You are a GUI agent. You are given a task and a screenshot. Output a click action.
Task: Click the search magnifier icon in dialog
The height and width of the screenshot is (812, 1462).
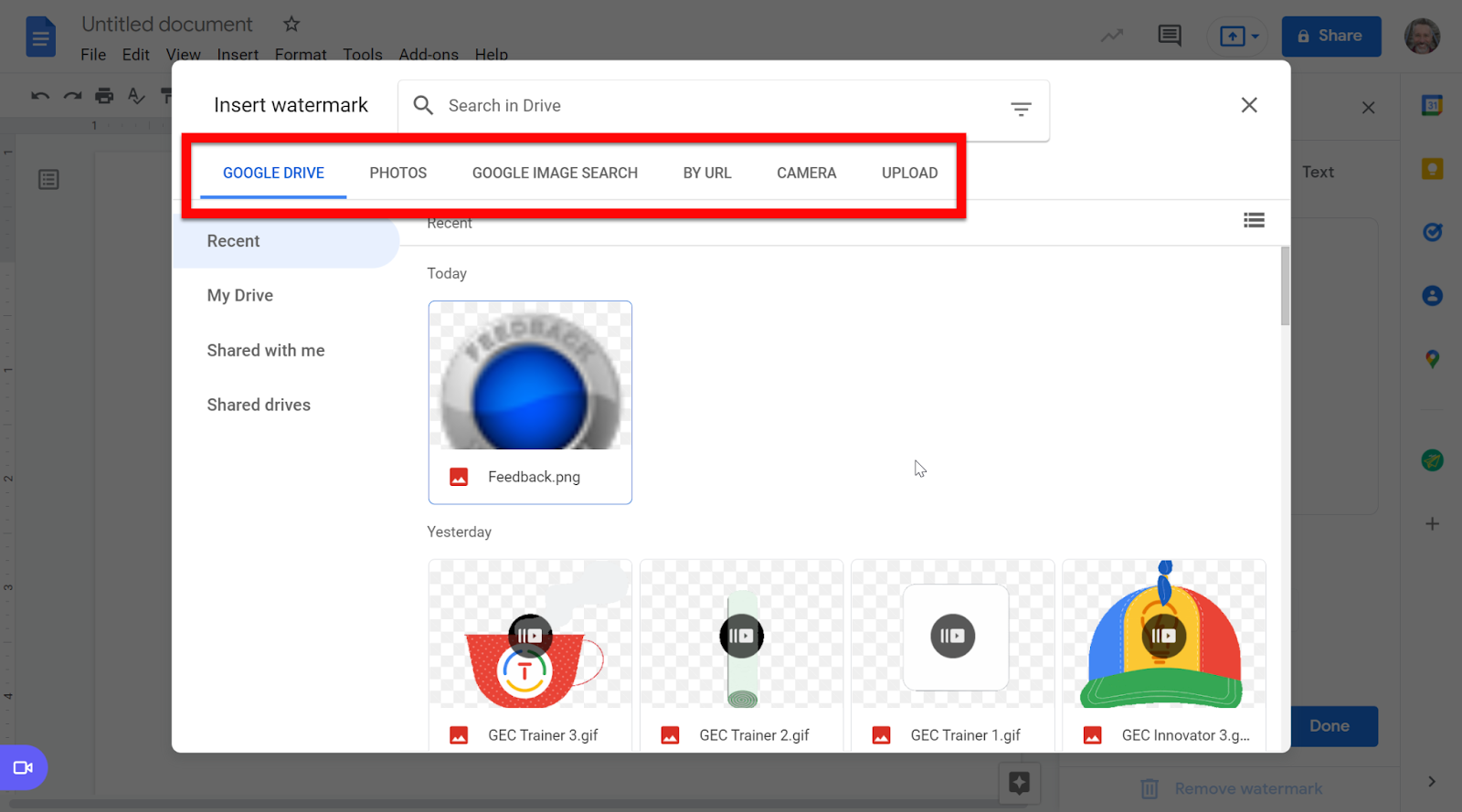423,105
